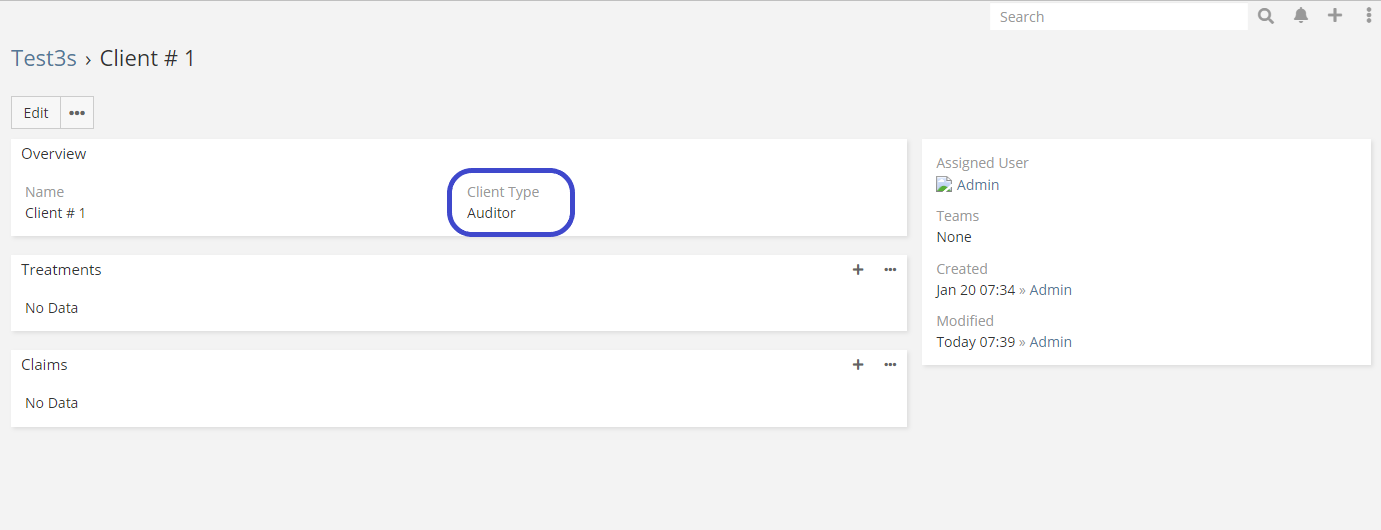Add a new Treatment with the plus icon

click(858, 270)
